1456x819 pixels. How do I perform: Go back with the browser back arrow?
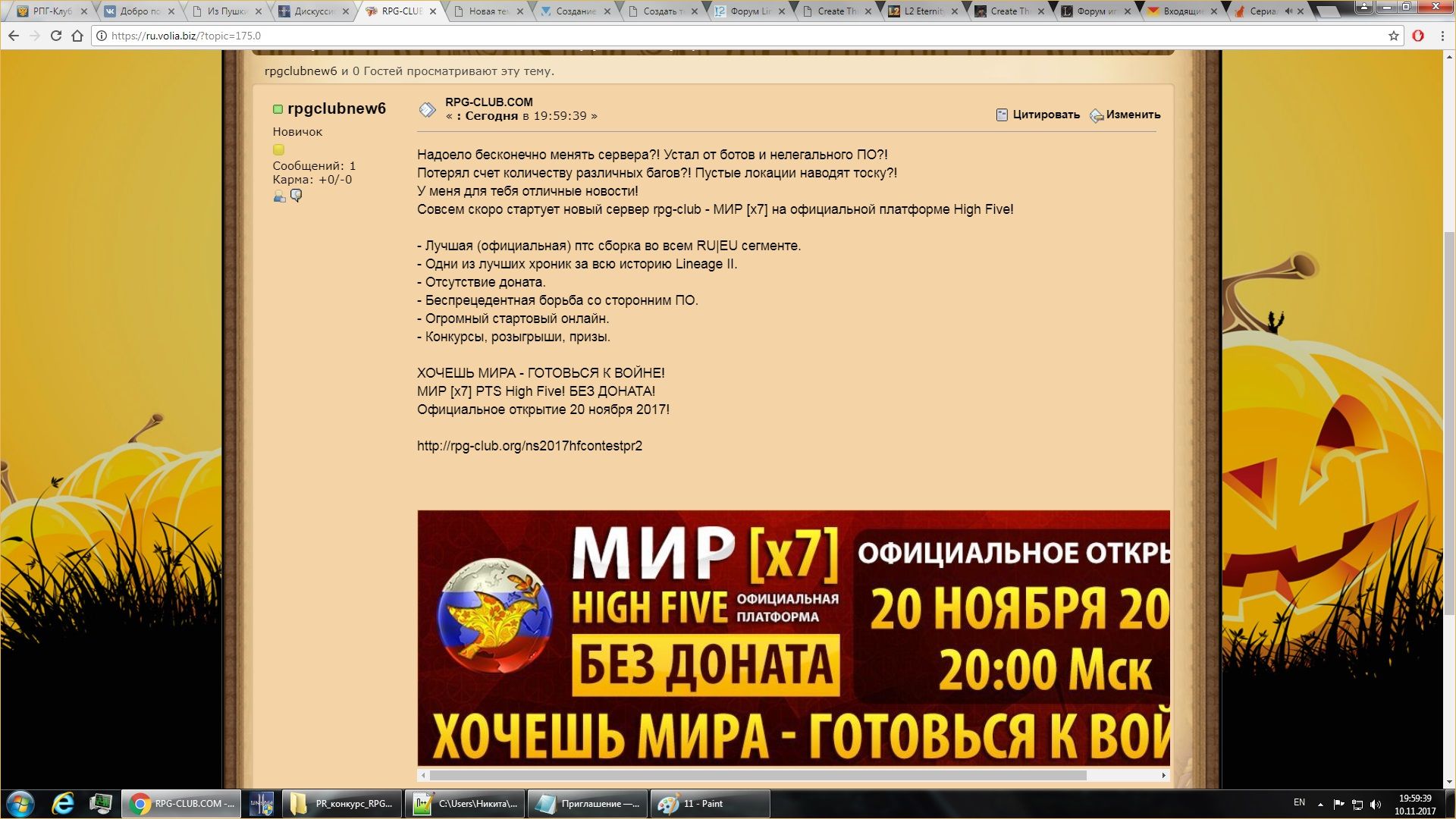(14, 36)
